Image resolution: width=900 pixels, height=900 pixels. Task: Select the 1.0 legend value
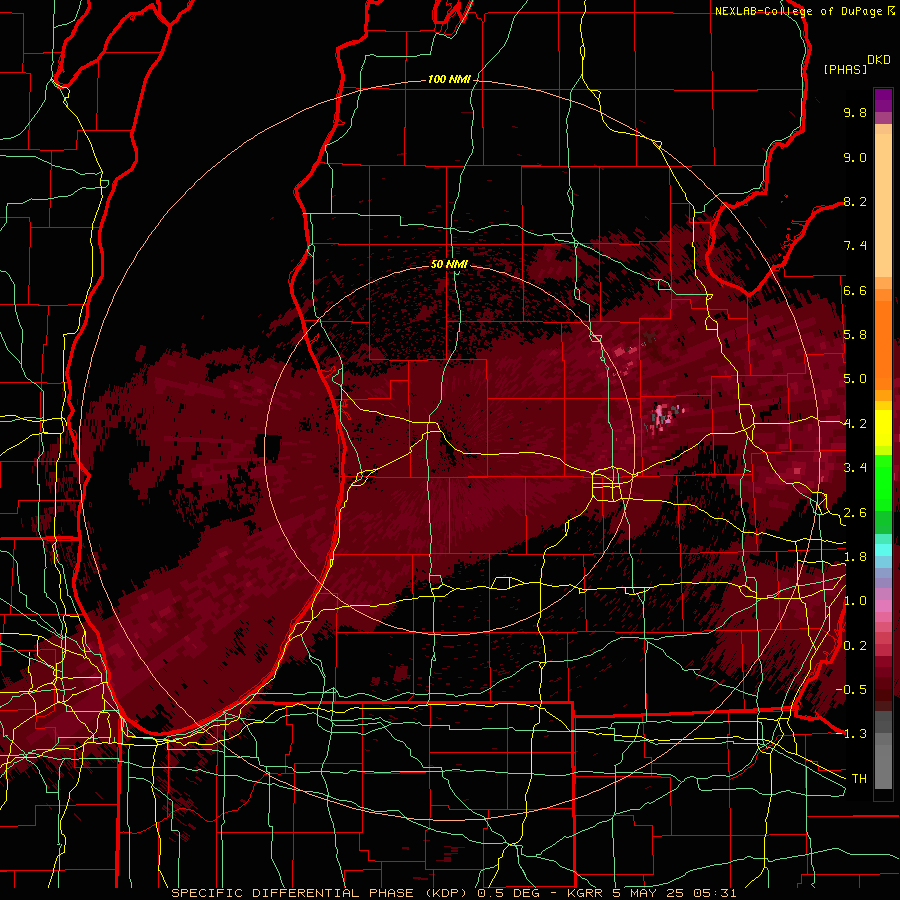855,601
